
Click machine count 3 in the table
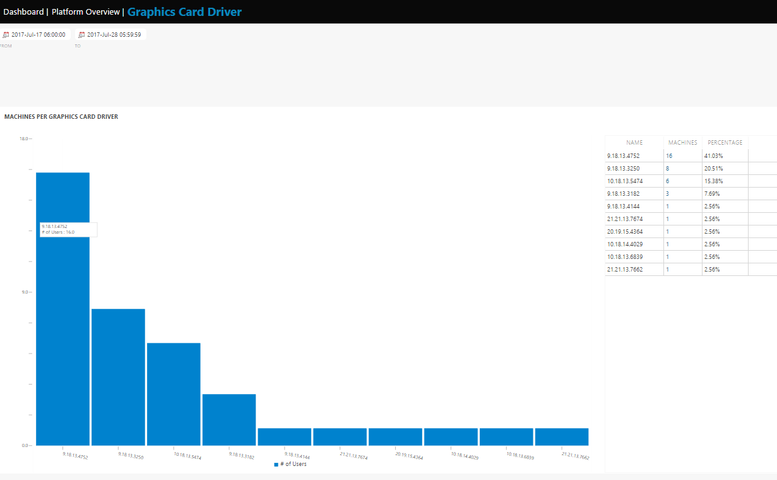tap(667, 194)
